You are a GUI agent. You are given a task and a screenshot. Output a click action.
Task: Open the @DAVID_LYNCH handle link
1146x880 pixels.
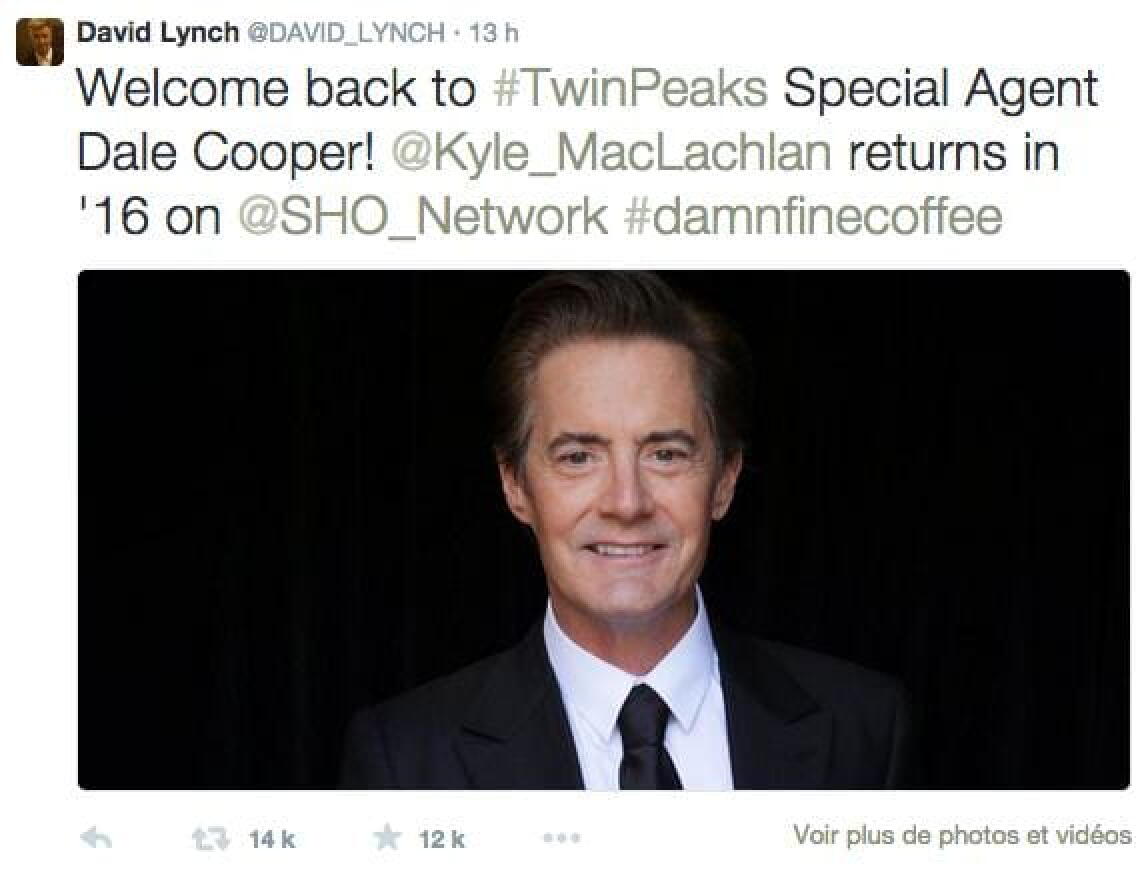click(x=345, y=33)
